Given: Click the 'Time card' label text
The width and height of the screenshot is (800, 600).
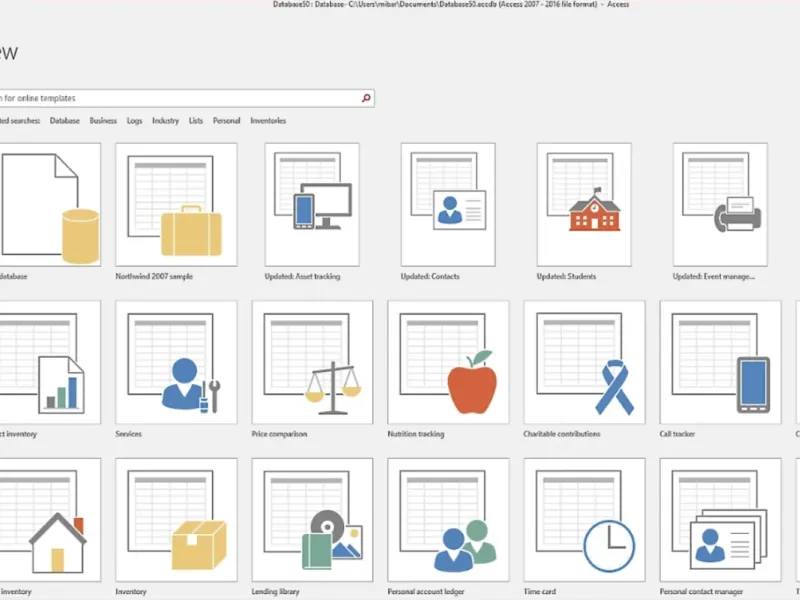Looking at the screenshot, I should (540, 592).
